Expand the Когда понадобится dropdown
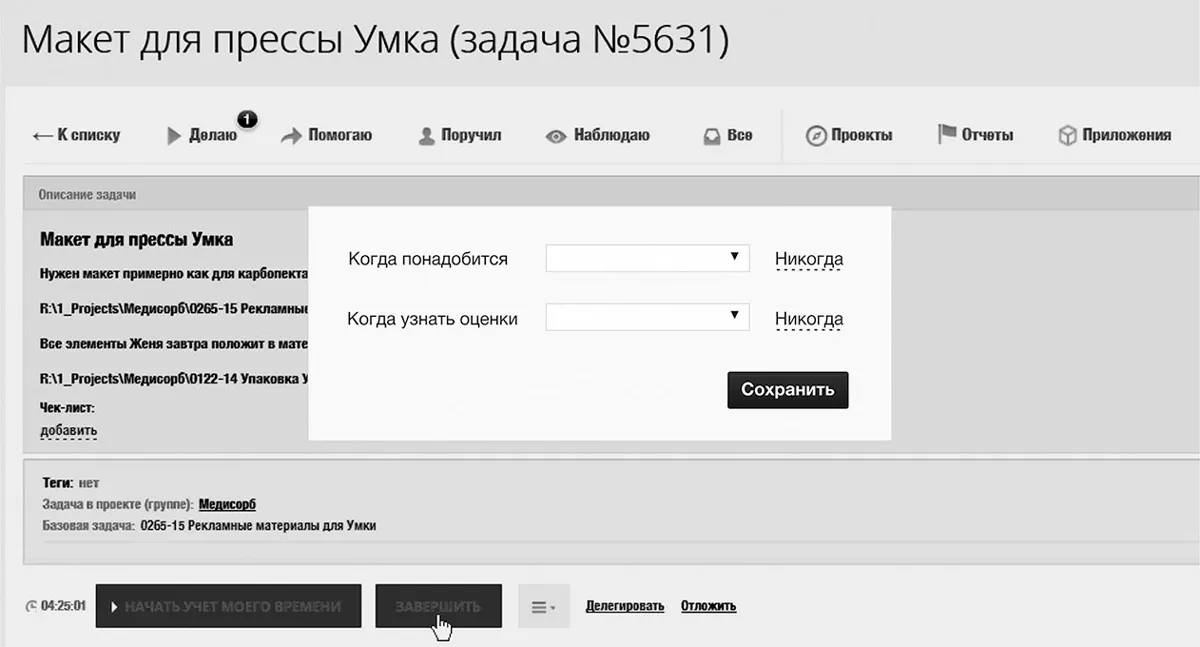This screenshot has width=1200, height=647. point(647,258)
